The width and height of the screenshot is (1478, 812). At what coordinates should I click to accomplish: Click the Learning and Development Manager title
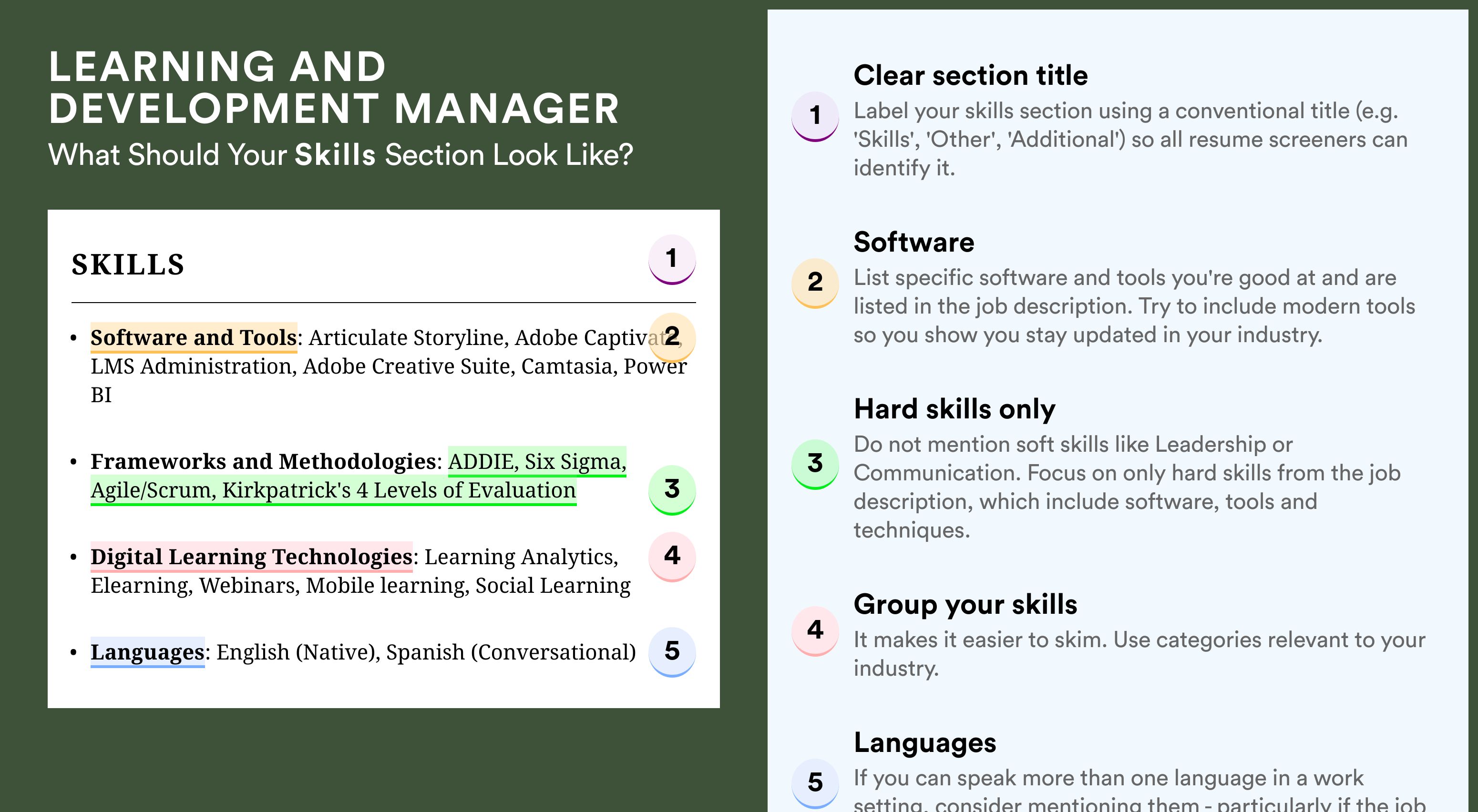333,87
